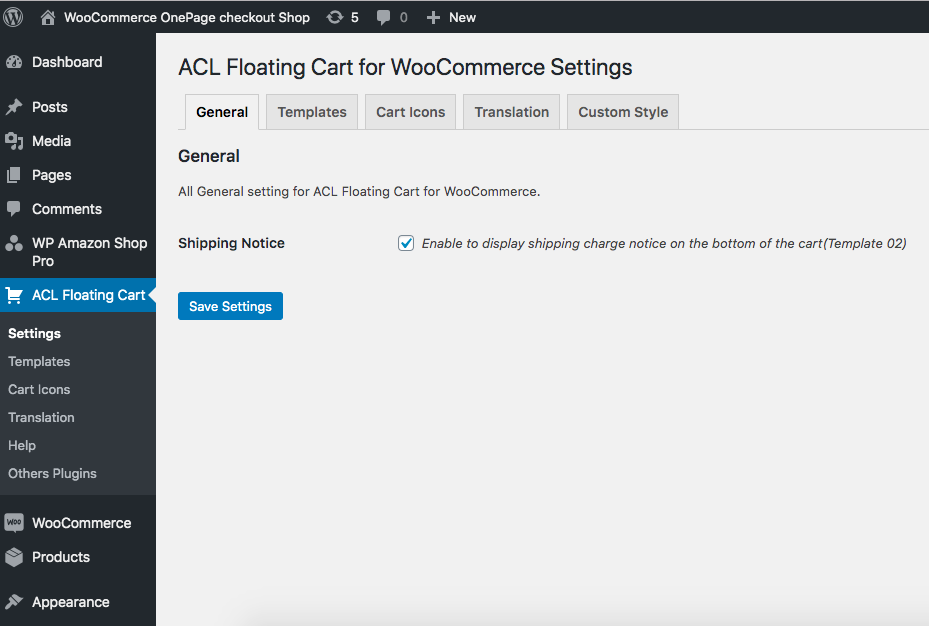The image size is (929, 626).
Task: Open WP Amazon Shop Pro label
Action: click(x=89, y=252)
